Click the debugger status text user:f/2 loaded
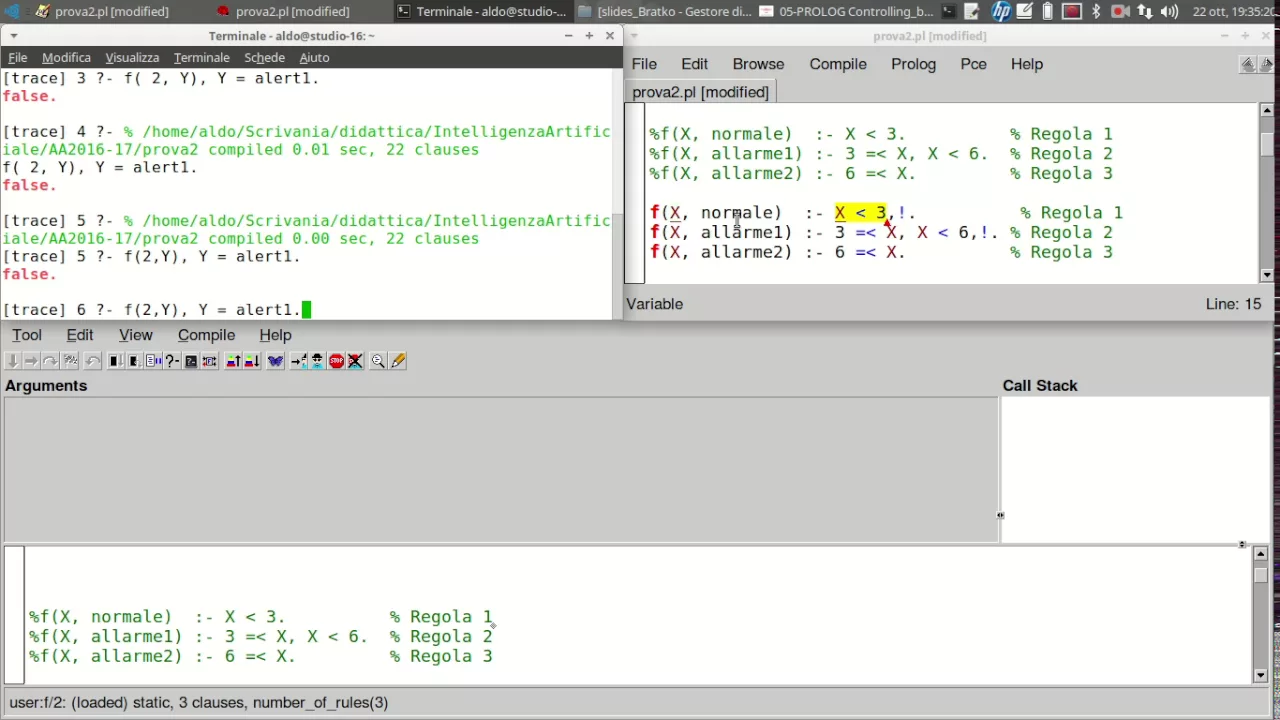Screen dimensions: 1280x720 [x=198, y=702]
